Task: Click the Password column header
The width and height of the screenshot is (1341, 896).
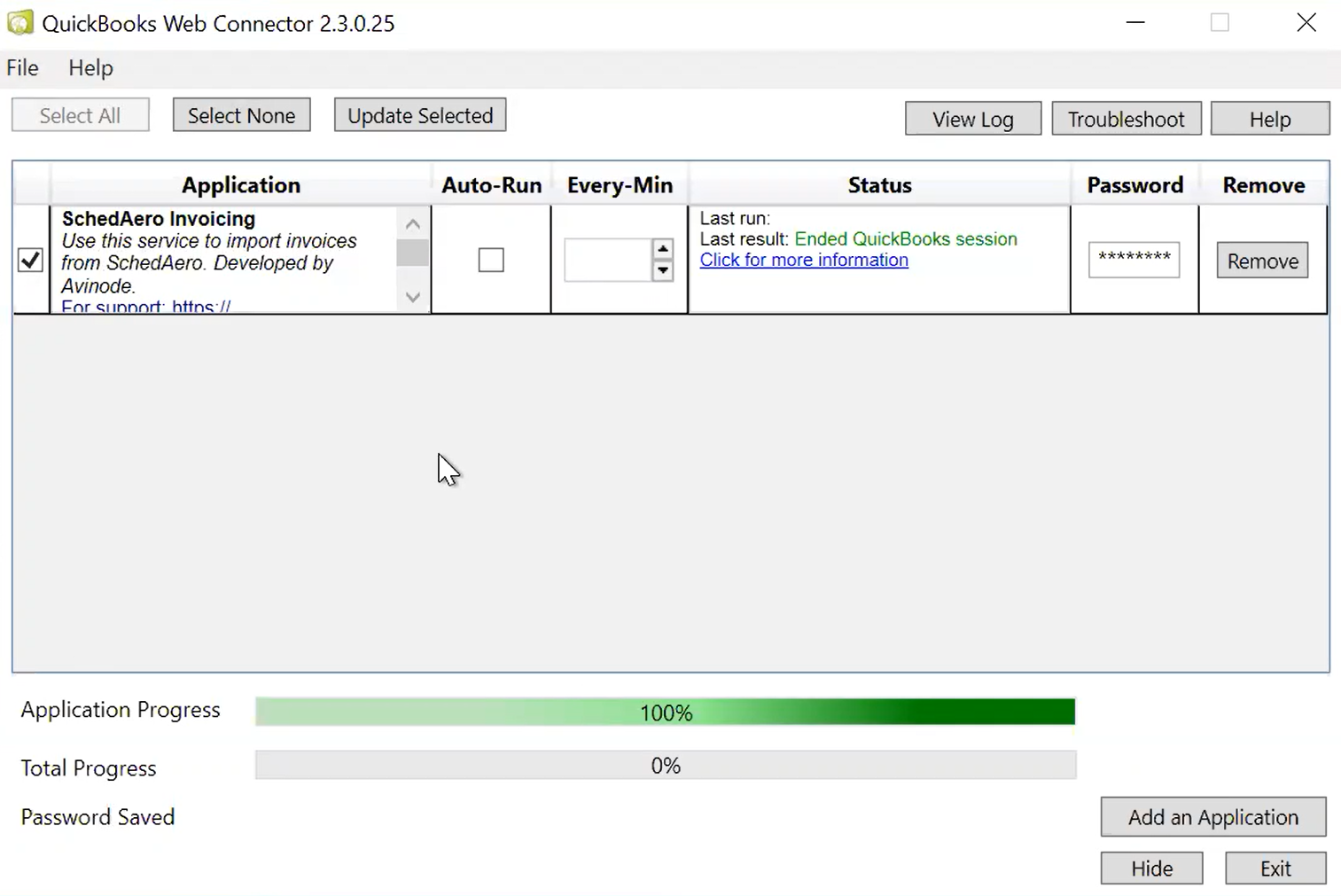Action: click(x=1135, y=185)
